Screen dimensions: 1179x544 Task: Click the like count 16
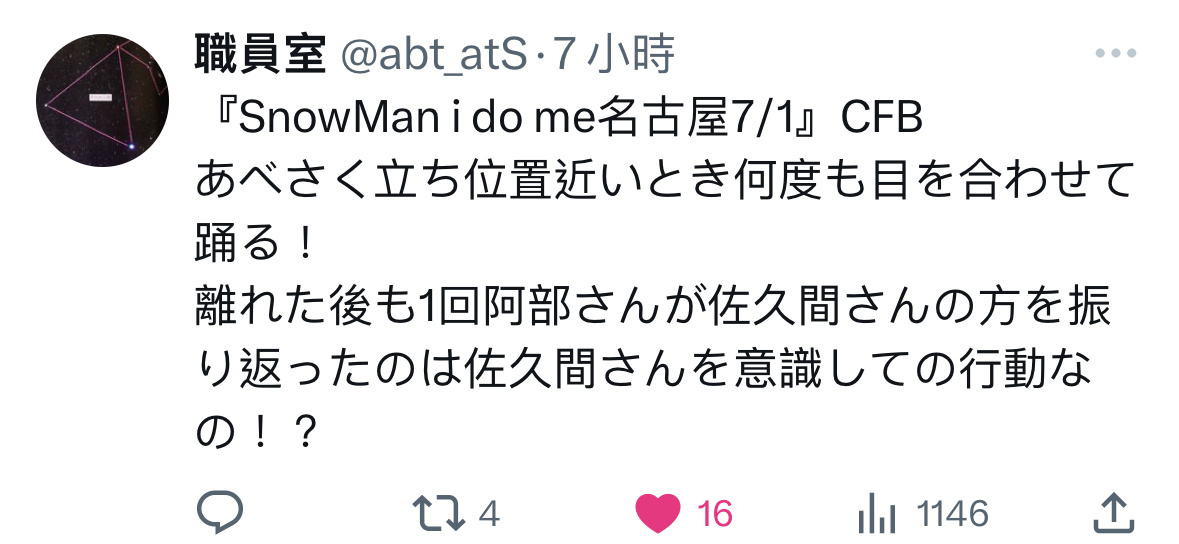[714, 515]
